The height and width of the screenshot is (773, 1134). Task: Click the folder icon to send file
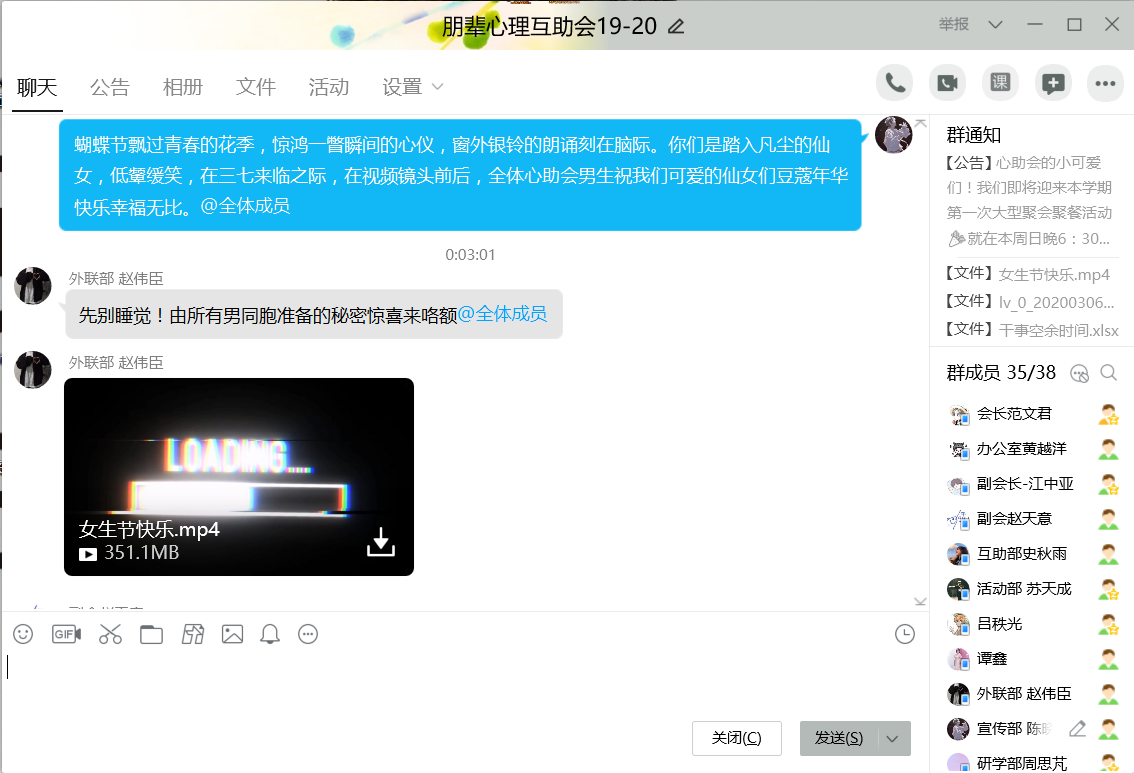(151, 634)
